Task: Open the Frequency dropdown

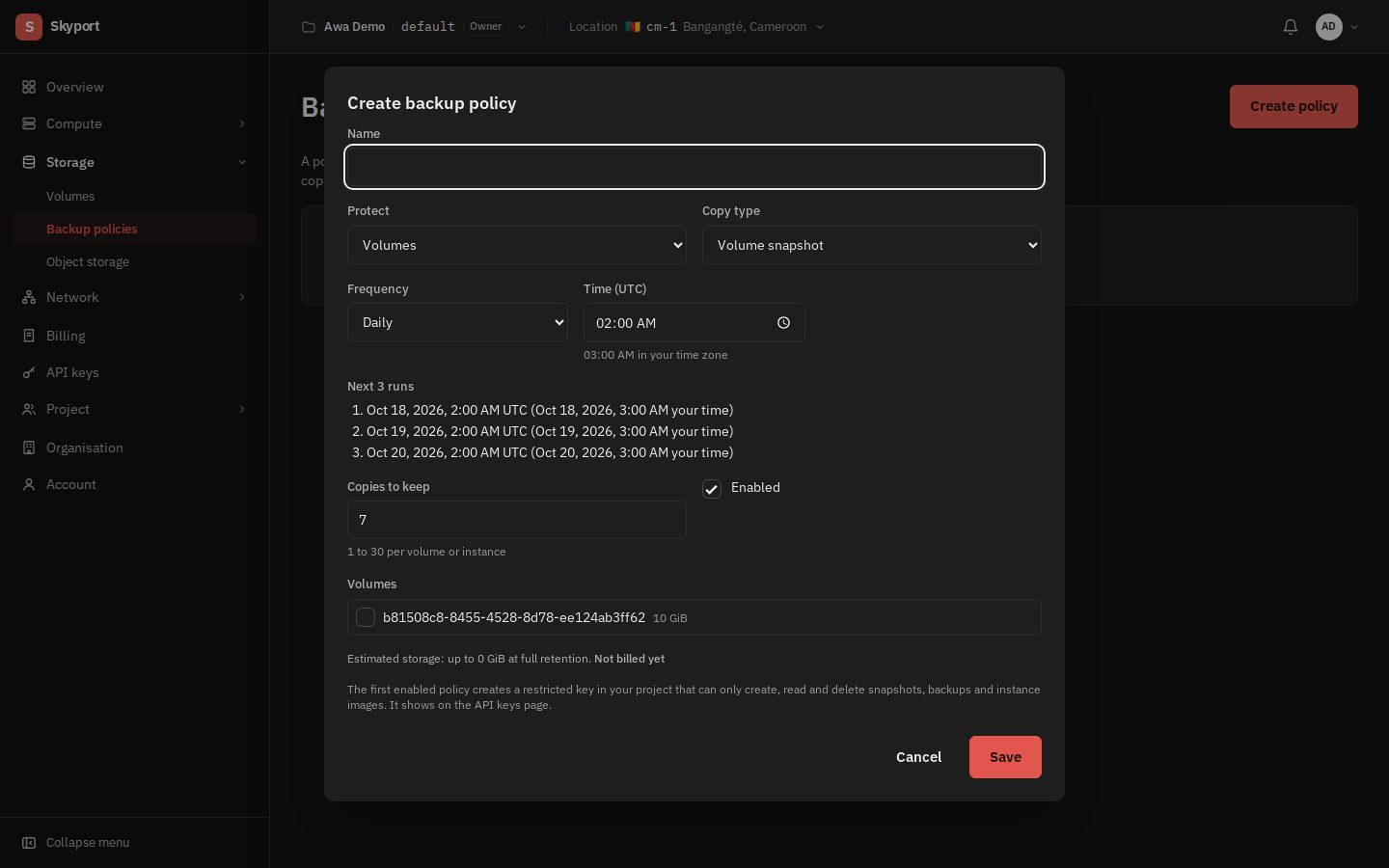Action: (x=457, y=322)
